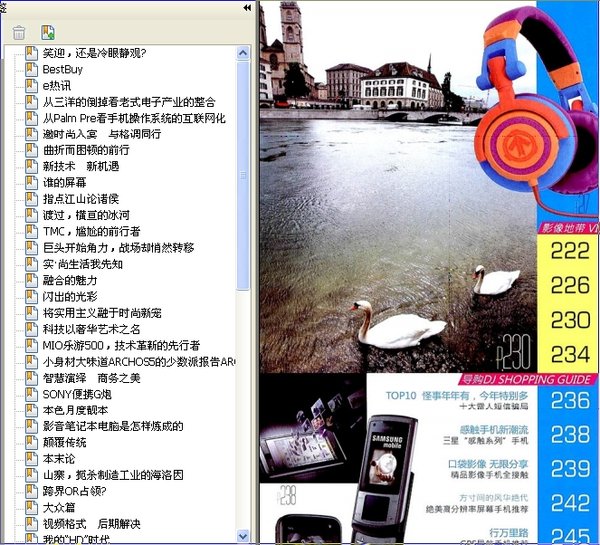The height and width of the screenshot is (545, 600).
Task: Click page number 242 in contents
Action: pyautogui.click(x=570, y=503)
